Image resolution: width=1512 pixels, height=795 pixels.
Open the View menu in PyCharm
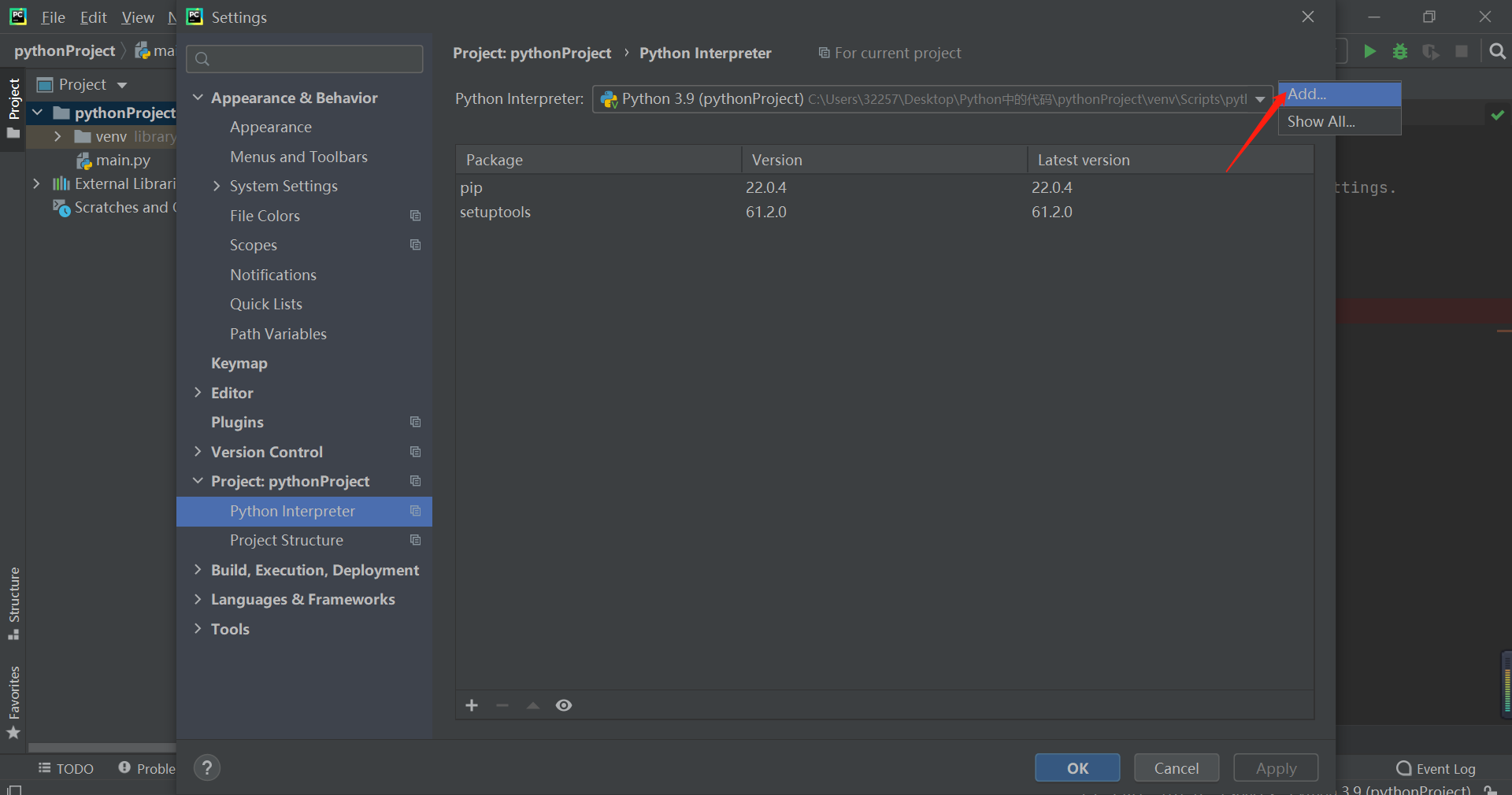pyautogui.click(x=138, y=17)
